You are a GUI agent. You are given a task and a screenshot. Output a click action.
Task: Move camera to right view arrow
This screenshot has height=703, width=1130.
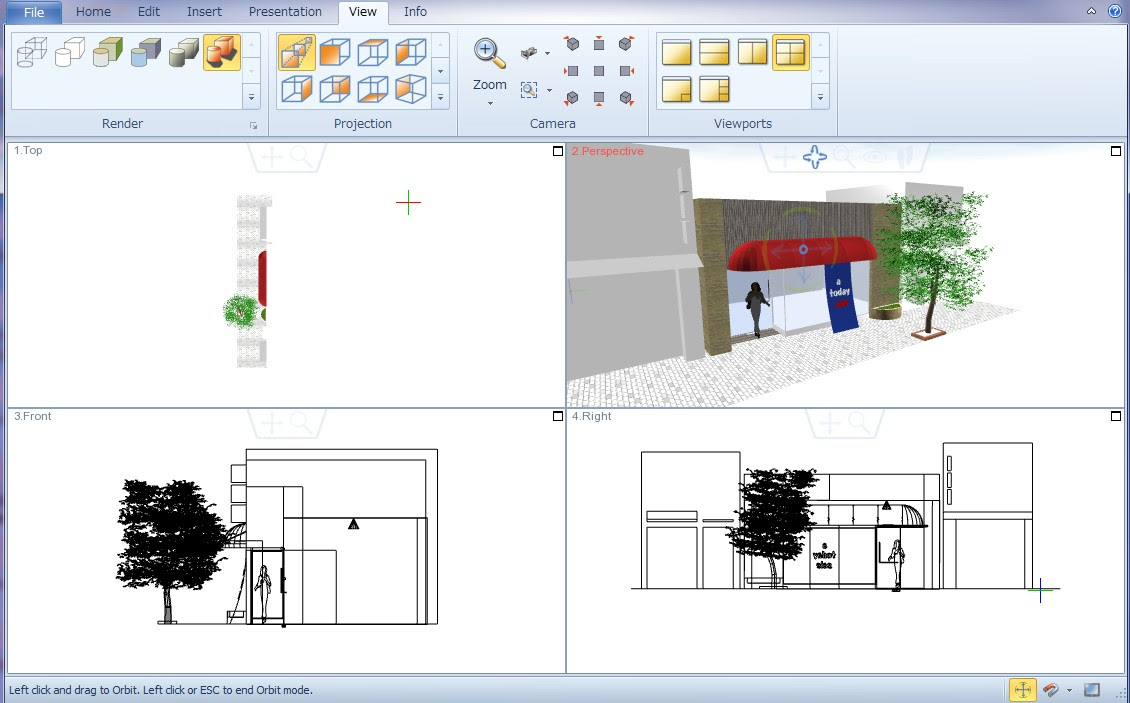[x=626, y=71]
